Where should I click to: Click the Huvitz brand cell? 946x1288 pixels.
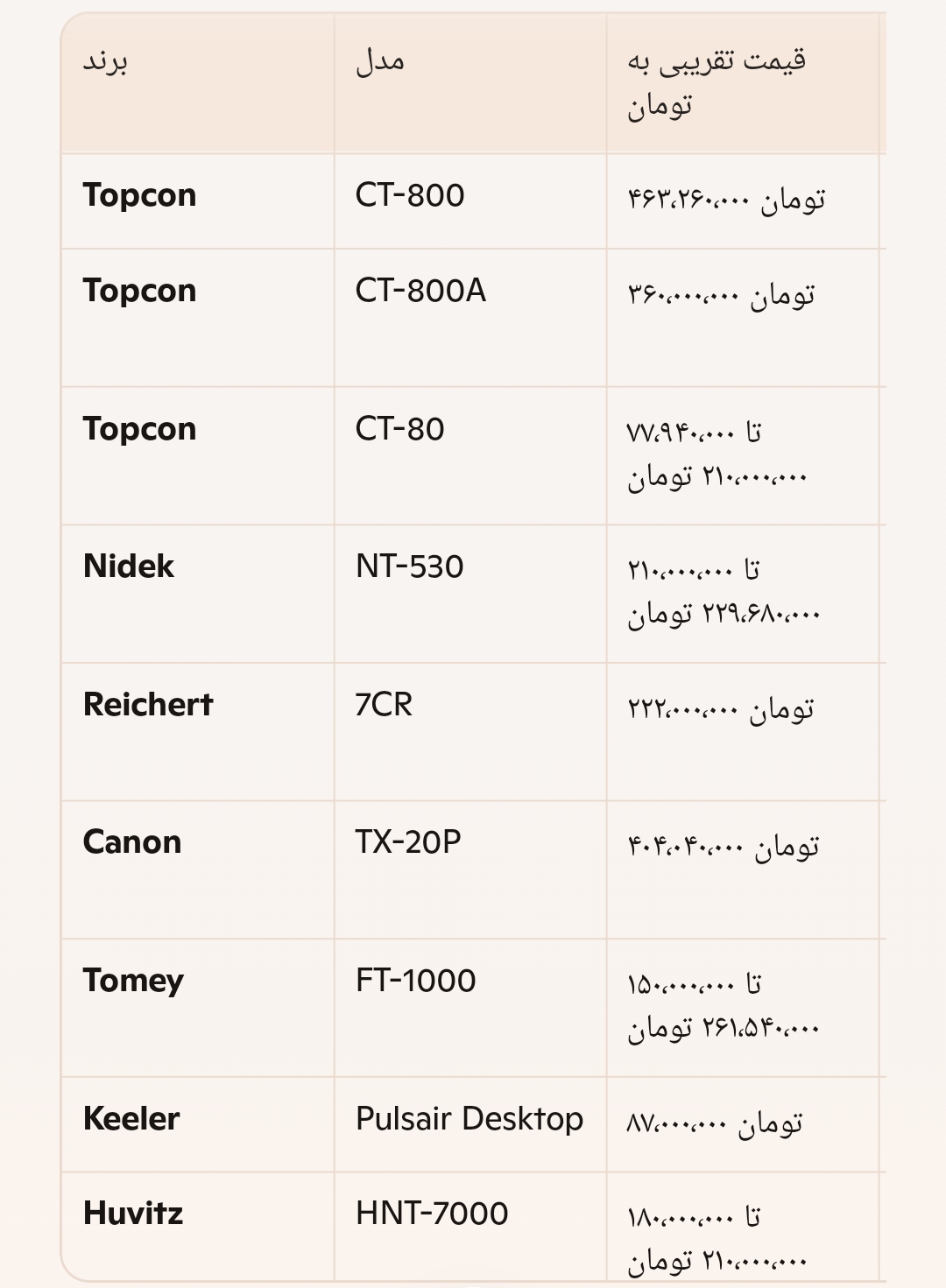point(133,1214)
